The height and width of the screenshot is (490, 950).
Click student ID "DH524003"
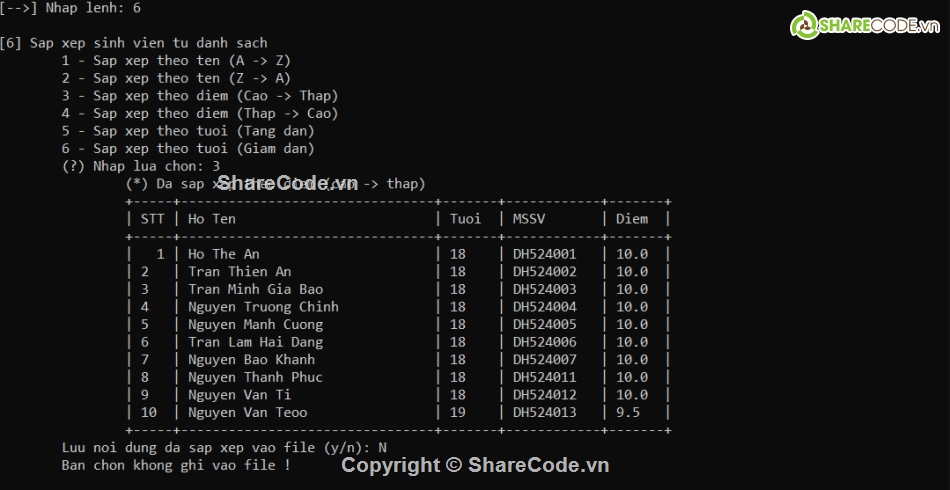545,289
